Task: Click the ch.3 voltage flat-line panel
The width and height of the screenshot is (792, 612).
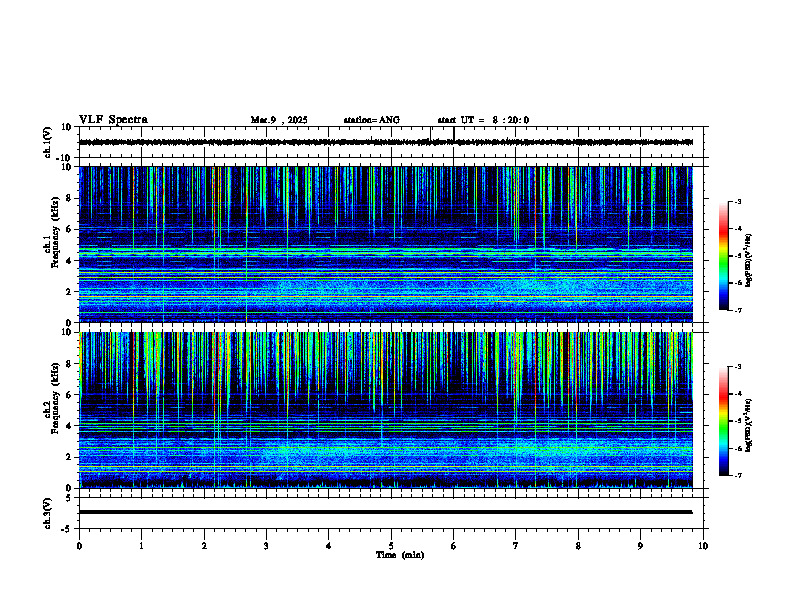Action: pos(391,513)
